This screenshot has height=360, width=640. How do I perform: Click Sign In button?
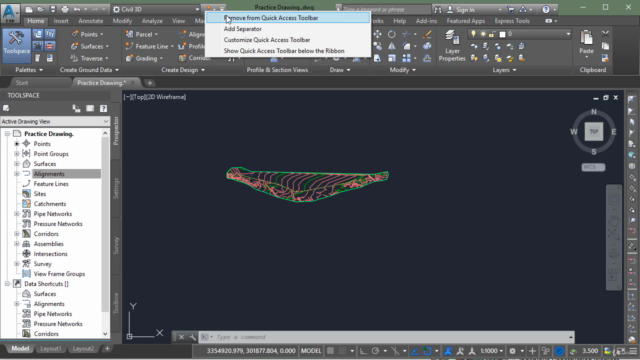point(465,9)
